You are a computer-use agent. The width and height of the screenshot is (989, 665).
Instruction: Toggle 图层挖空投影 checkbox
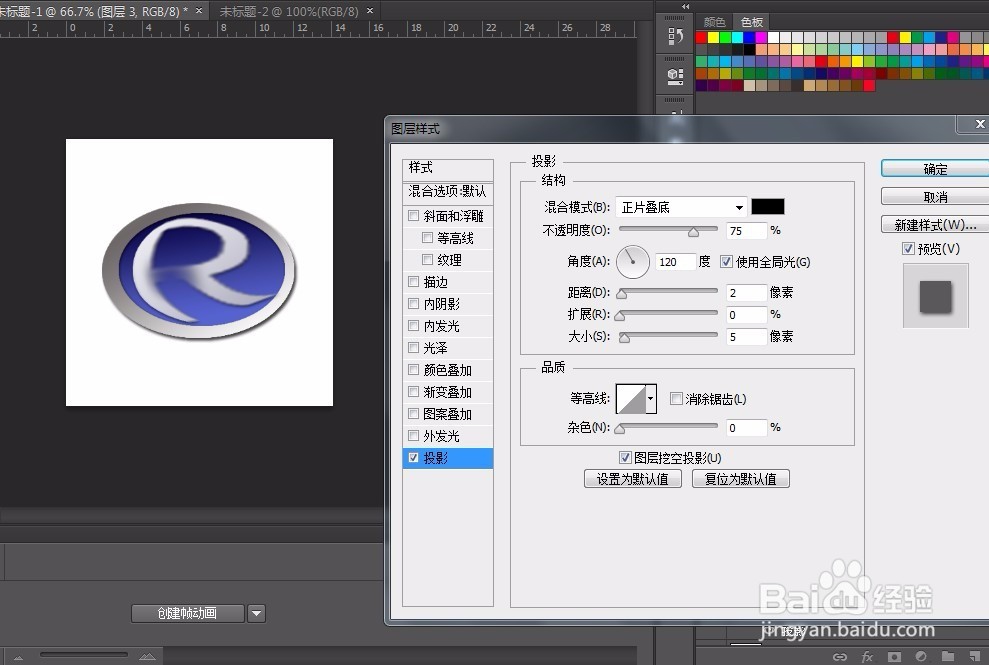(x=625, y=457)
